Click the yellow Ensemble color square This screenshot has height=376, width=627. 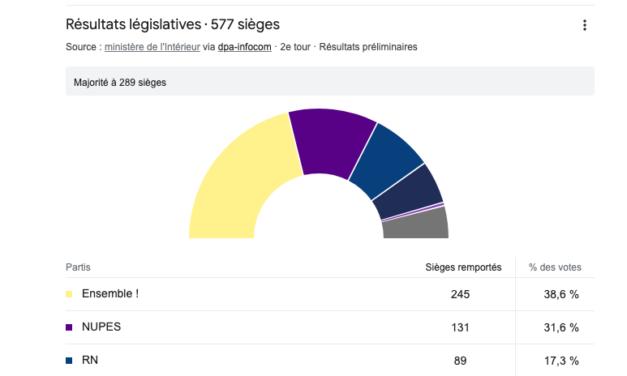69,294
